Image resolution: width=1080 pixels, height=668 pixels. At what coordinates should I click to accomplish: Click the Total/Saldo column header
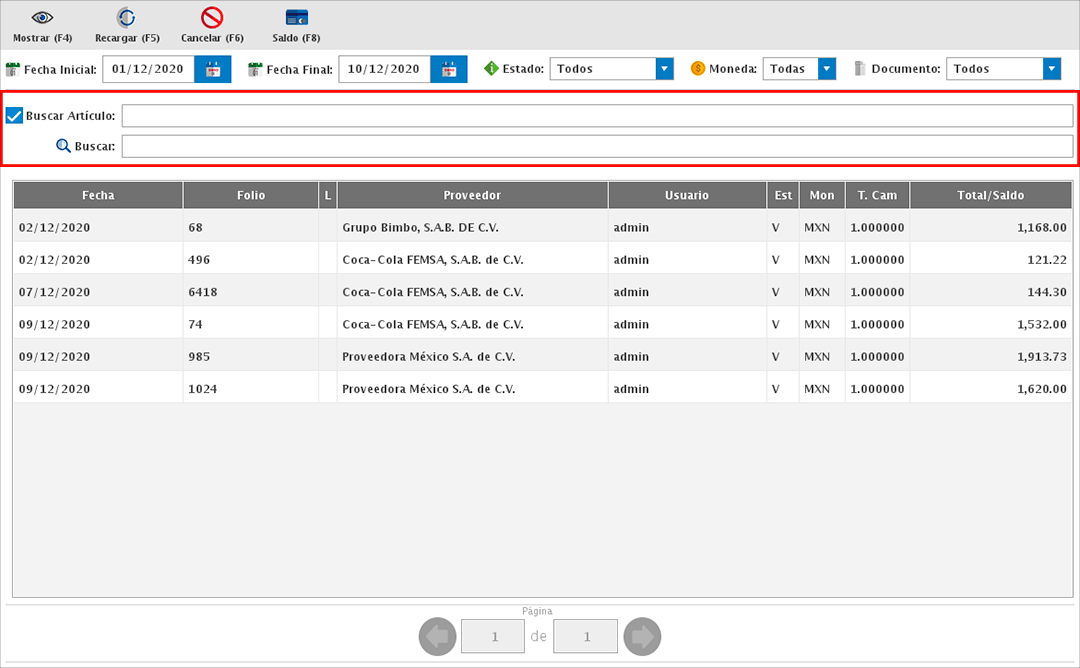990,195
